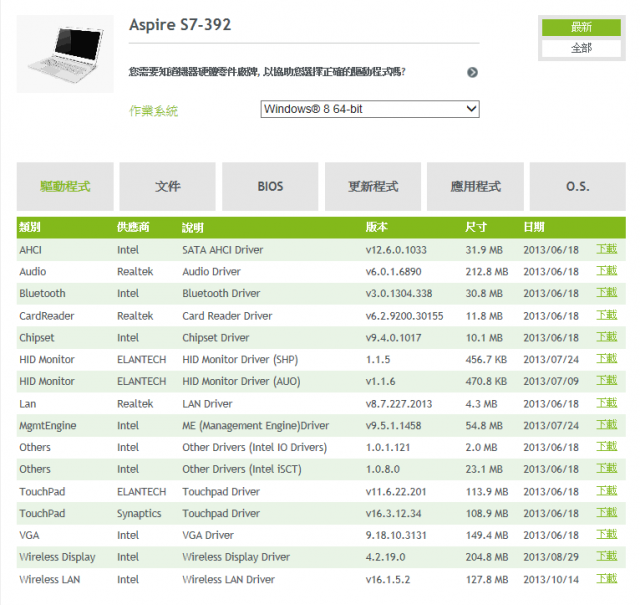The height and width of the screenshot is (605, 640).
Task: Download the ME (Management Engine) Driver
Action: [x=607, y=425]
